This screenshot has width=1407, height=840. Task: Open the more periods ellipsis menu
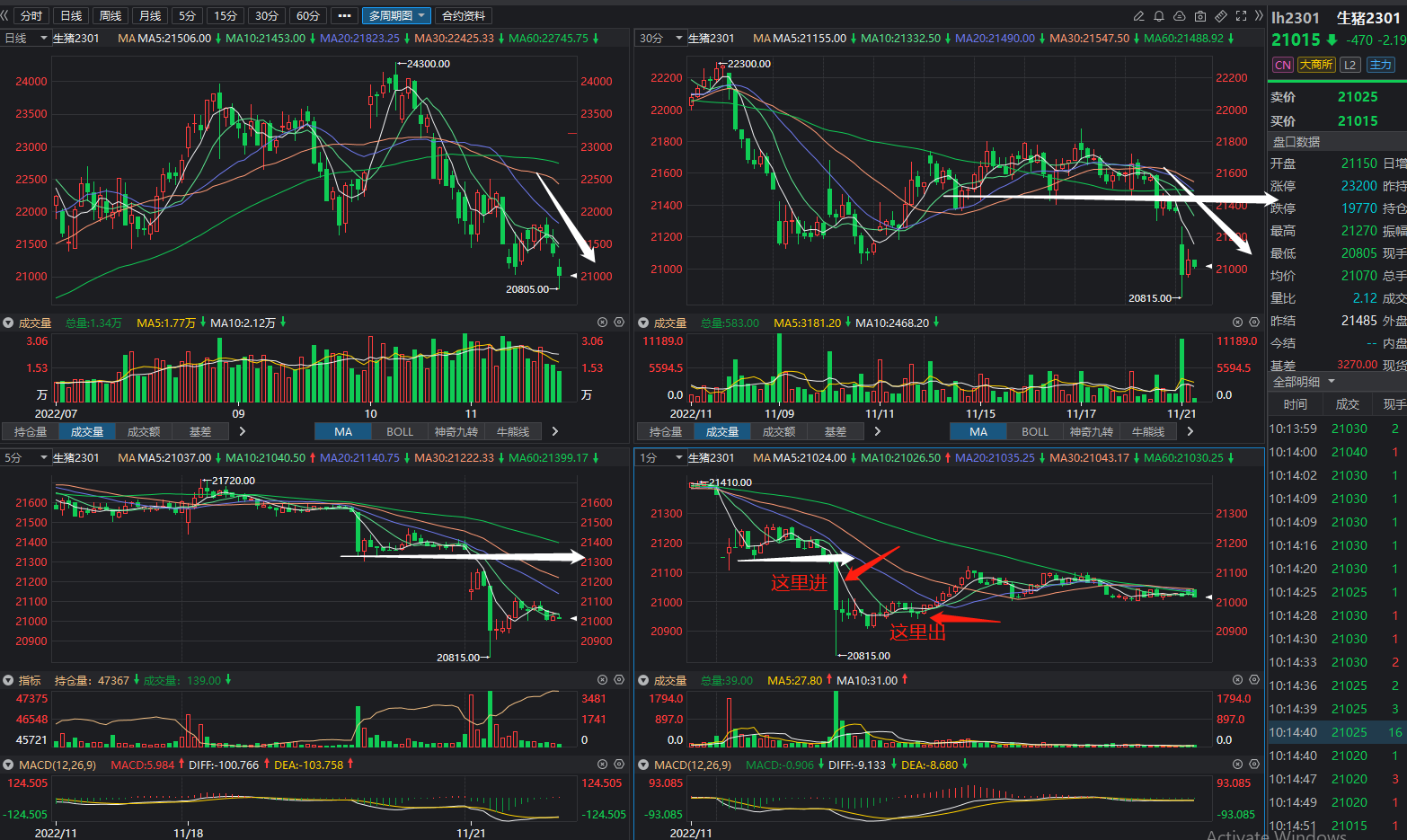coord(344,16)
